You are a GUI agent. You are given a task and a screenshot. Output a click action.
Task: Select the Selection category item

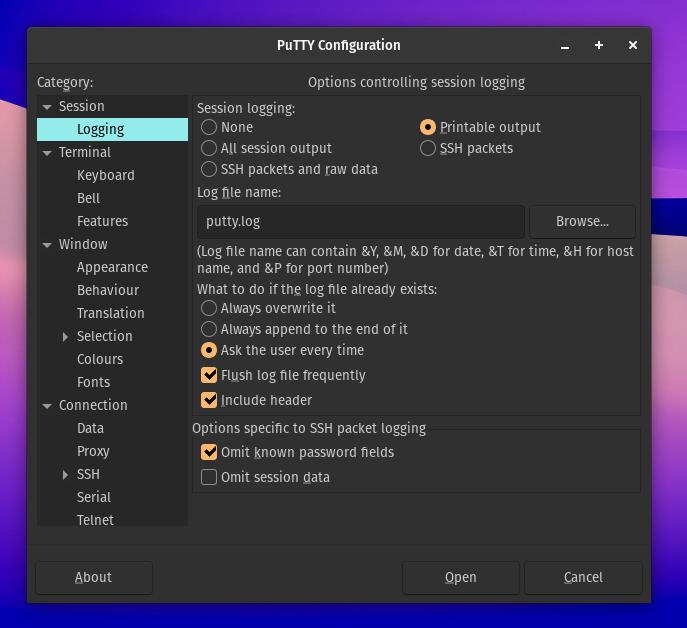pos(104,336)
